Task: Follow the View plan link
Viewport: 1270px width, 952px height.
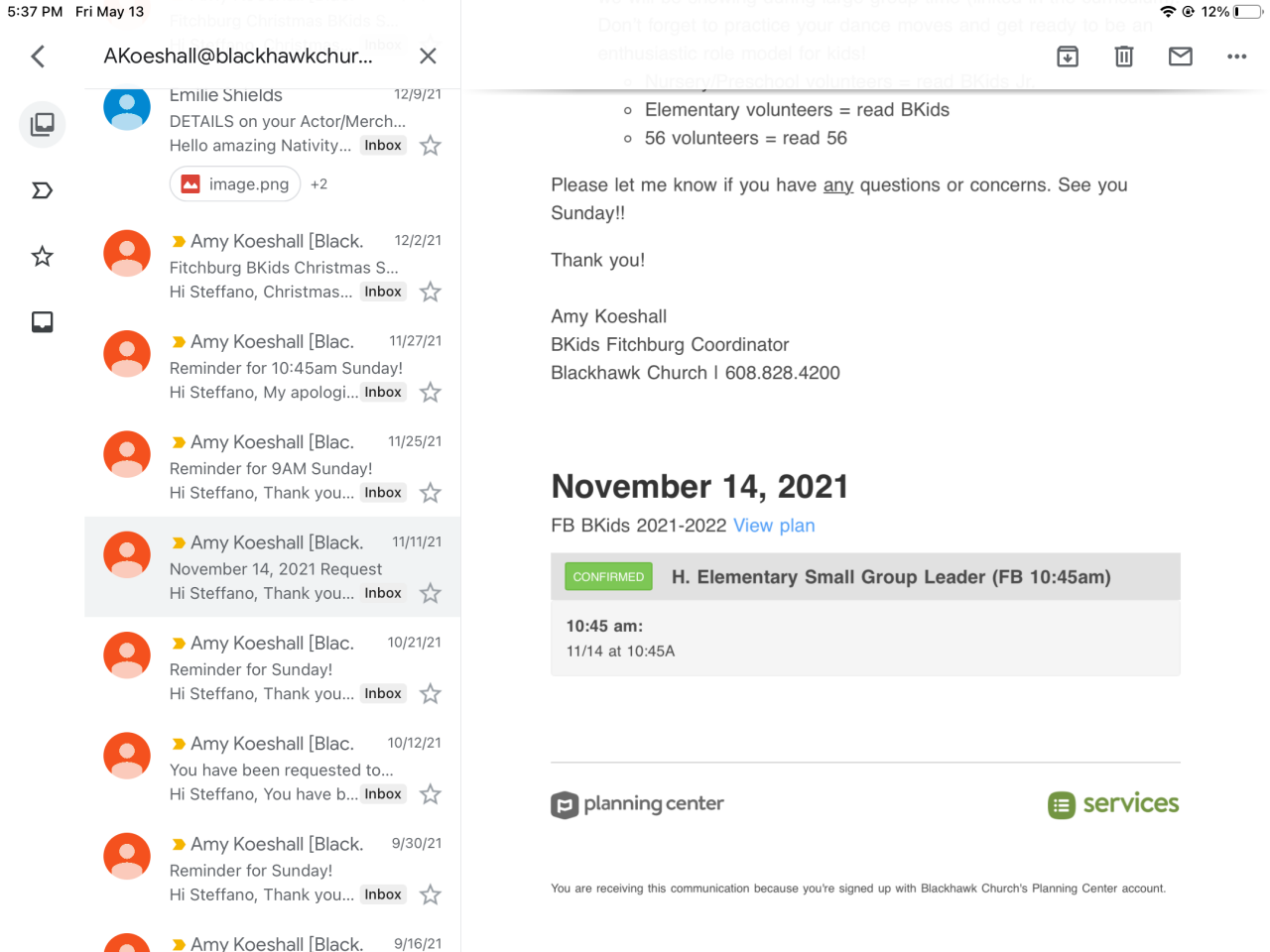Action: point(774,526)
